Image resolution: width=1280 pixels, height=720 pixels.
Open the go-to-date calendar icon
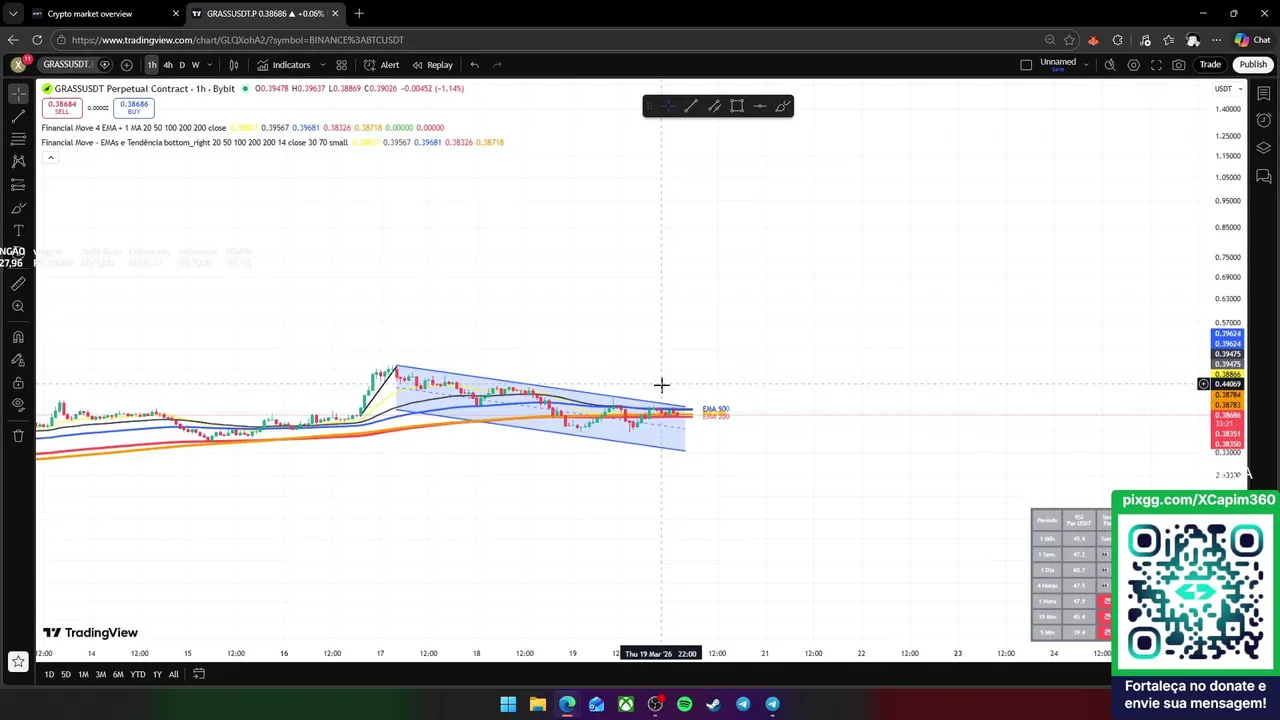[x=199, y=674]
